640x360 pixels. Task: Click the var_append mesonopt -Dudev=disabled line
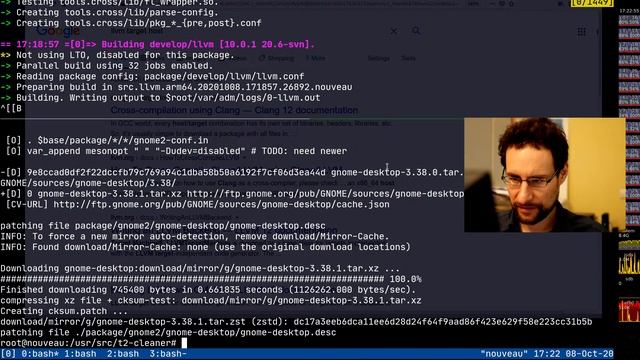coord(176,151)
